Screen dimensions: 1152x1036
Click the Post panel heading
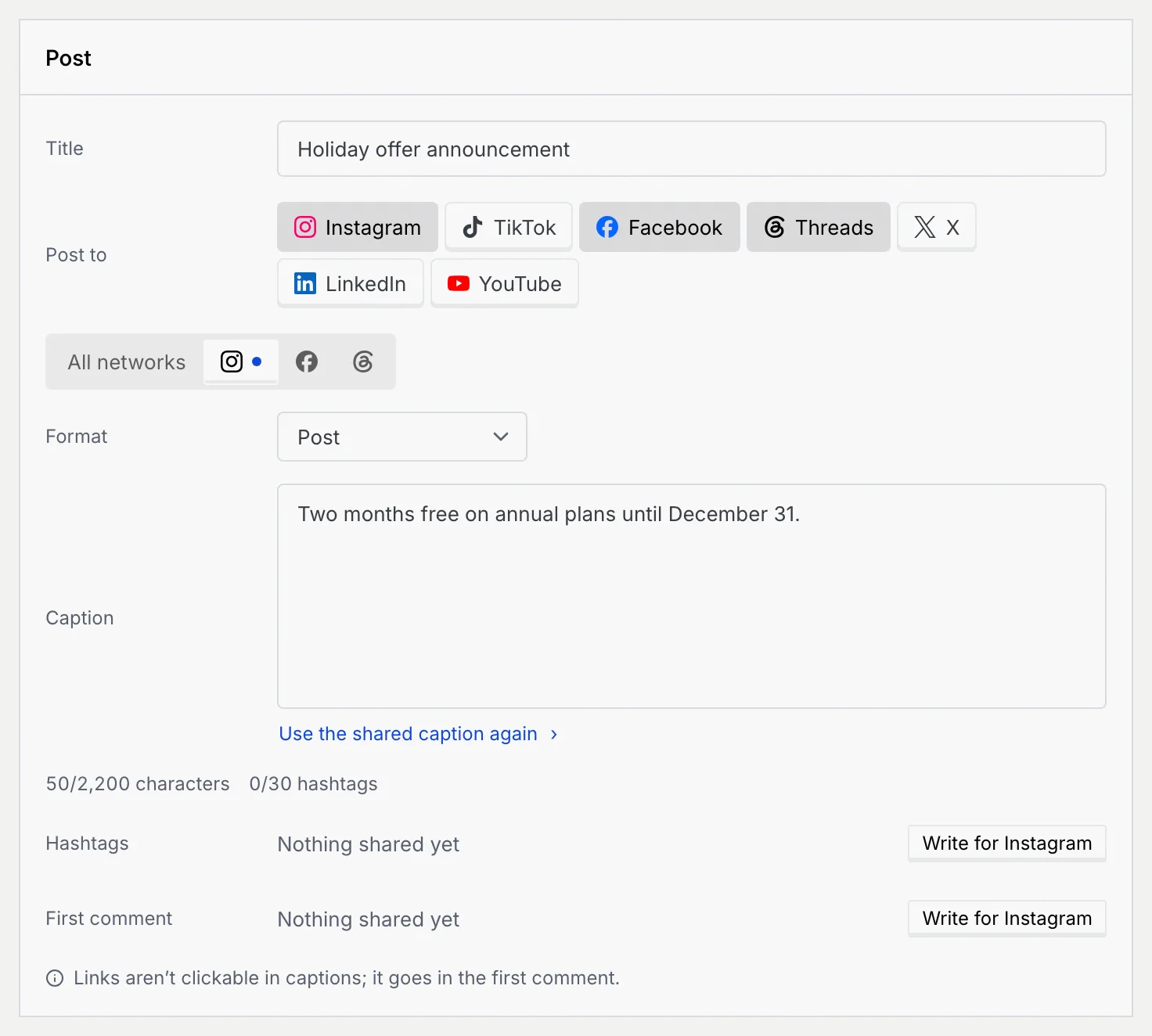click(x=69, y=58)
